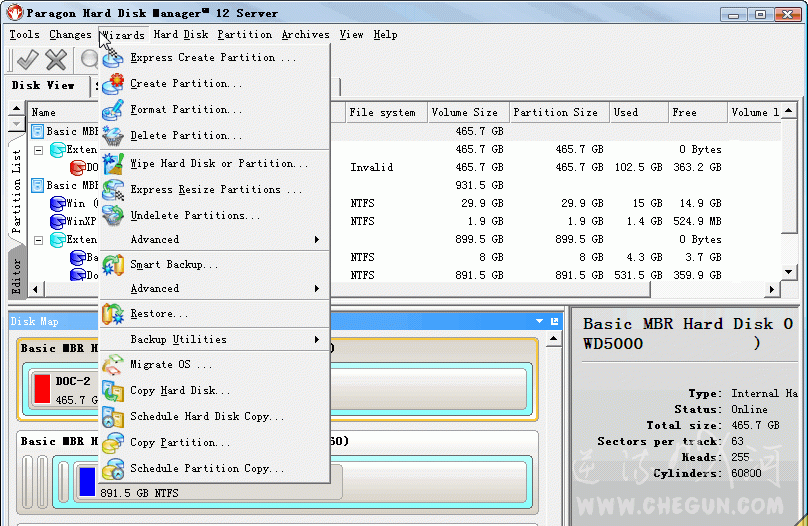The image size is (808, 526).
Task: Click the Format Partition brush icon
Action: 112,110
